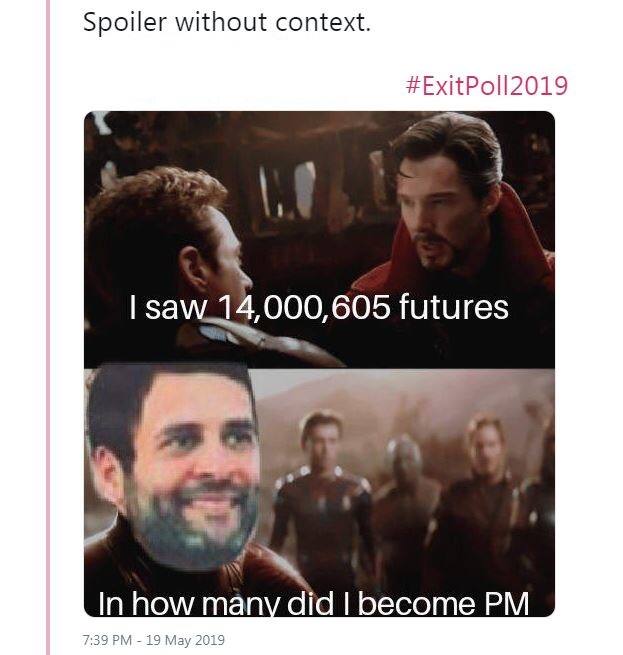Click the pink vertical bar at left edge

pos(47,300)
